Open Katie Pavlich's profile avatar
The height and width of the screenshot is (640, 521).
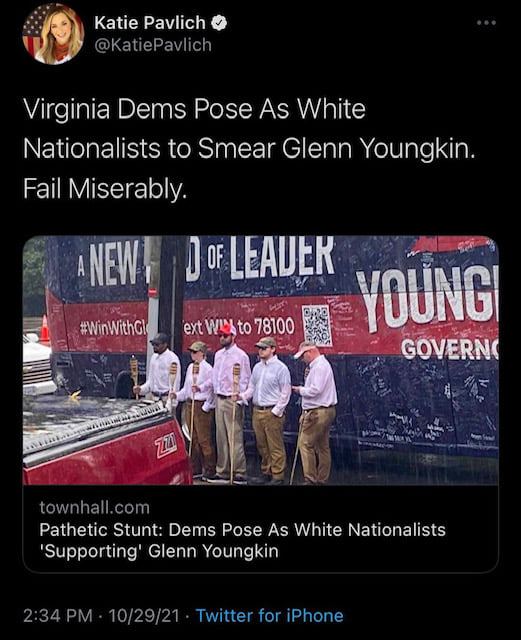[x=53, y=34]
